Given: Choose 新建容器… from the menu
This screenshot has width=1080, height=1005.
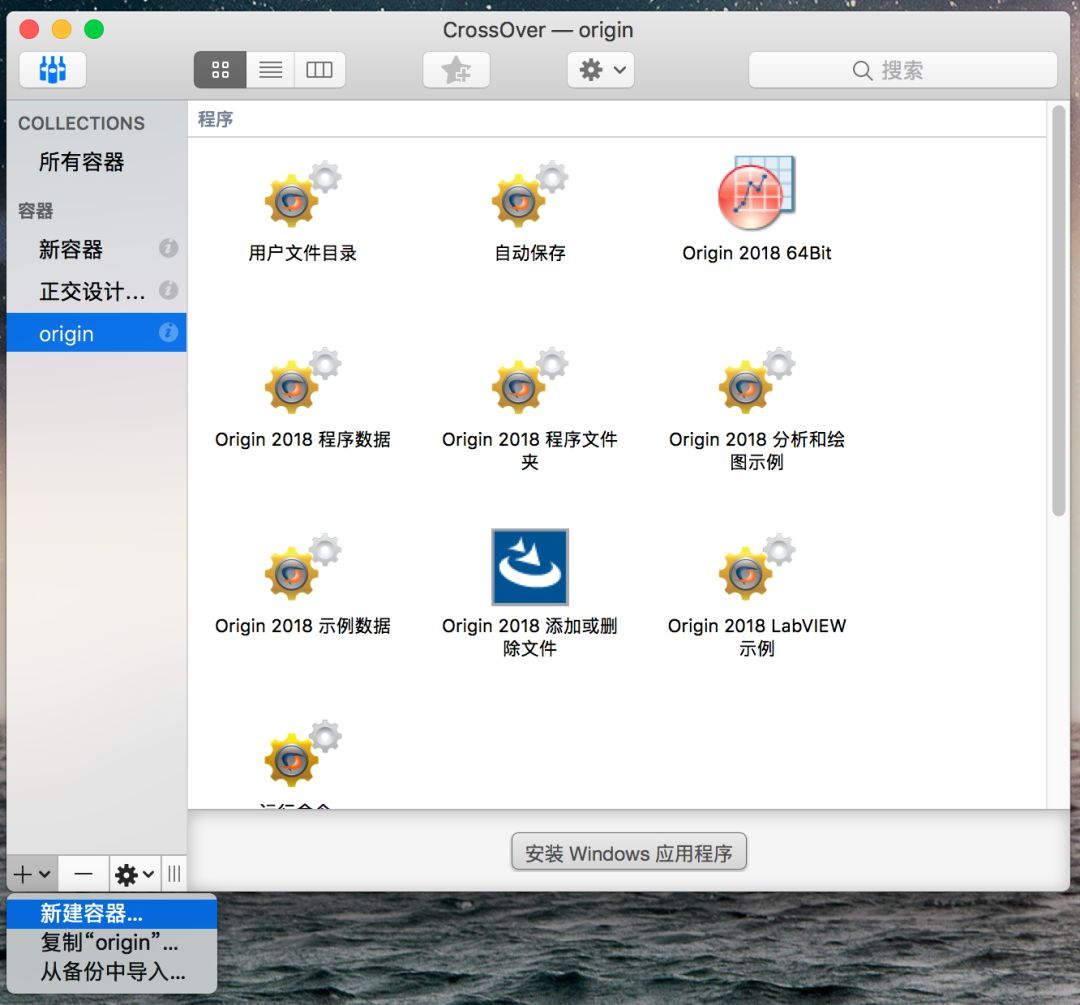Looking at the screenshot, I should pos(112,913).
